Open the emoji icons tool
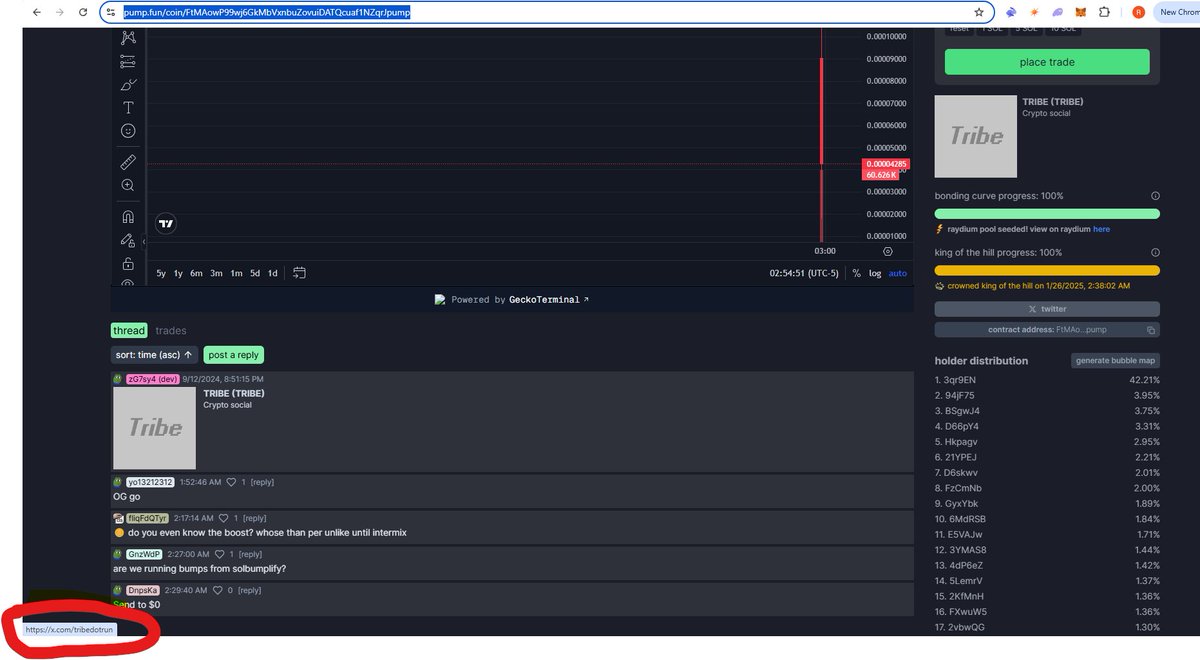1200x660 pixels. click(x=128, y=131)
